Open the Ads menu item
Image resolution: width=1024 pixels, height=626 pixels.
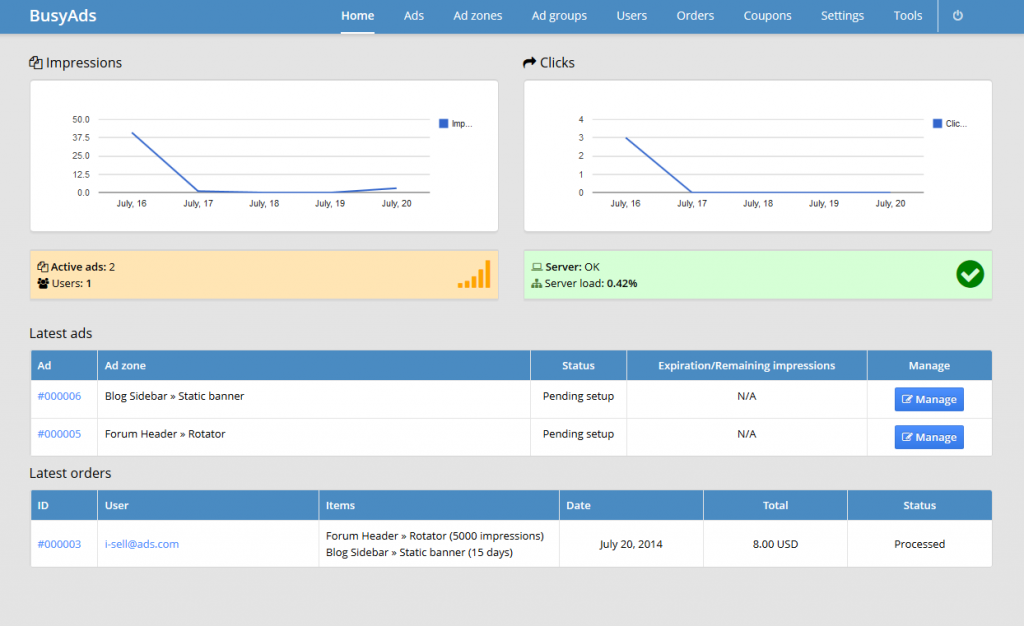[414, 16]
